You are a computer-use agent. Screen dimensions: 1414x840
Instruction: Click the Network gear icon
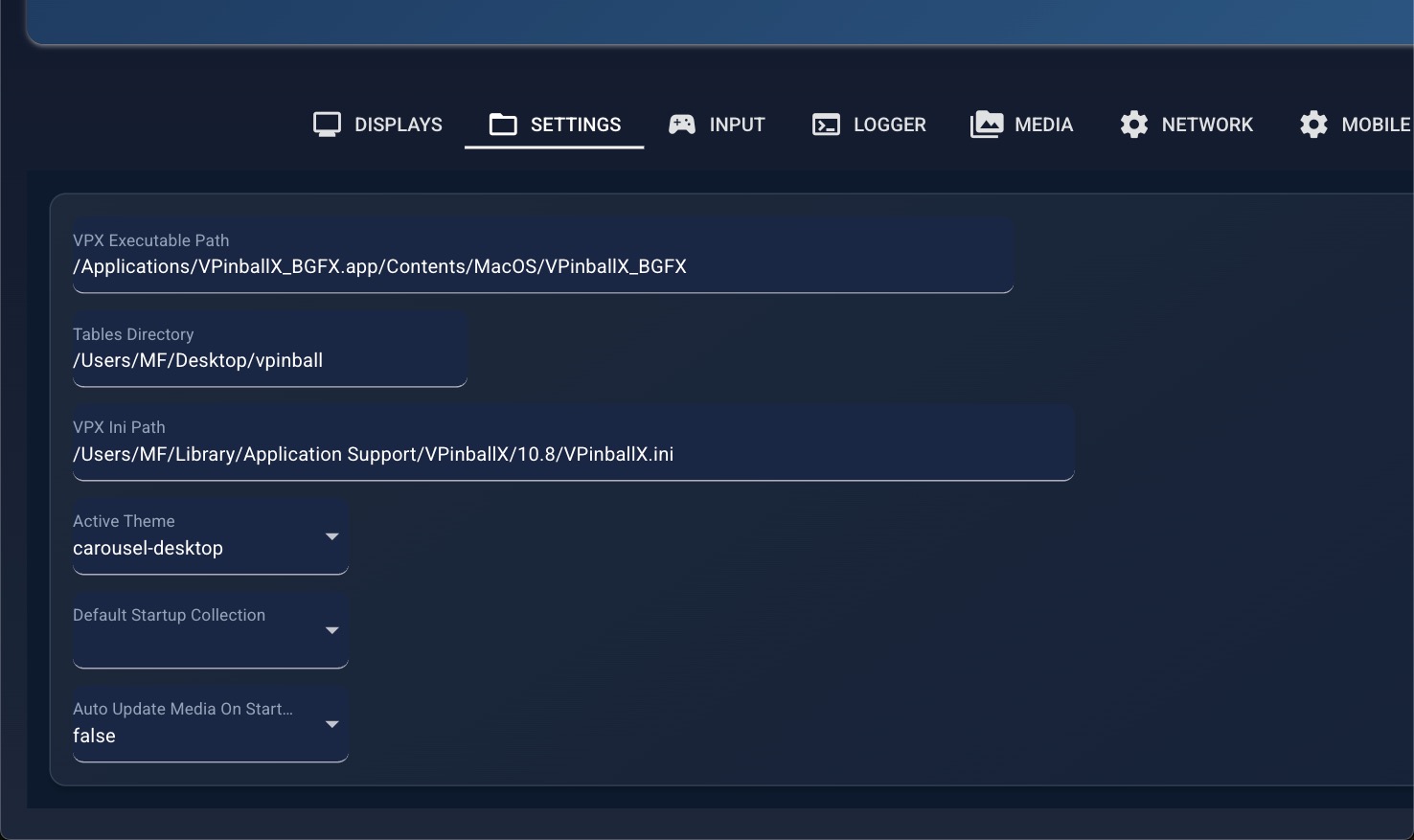click(x=1133, y=124)
